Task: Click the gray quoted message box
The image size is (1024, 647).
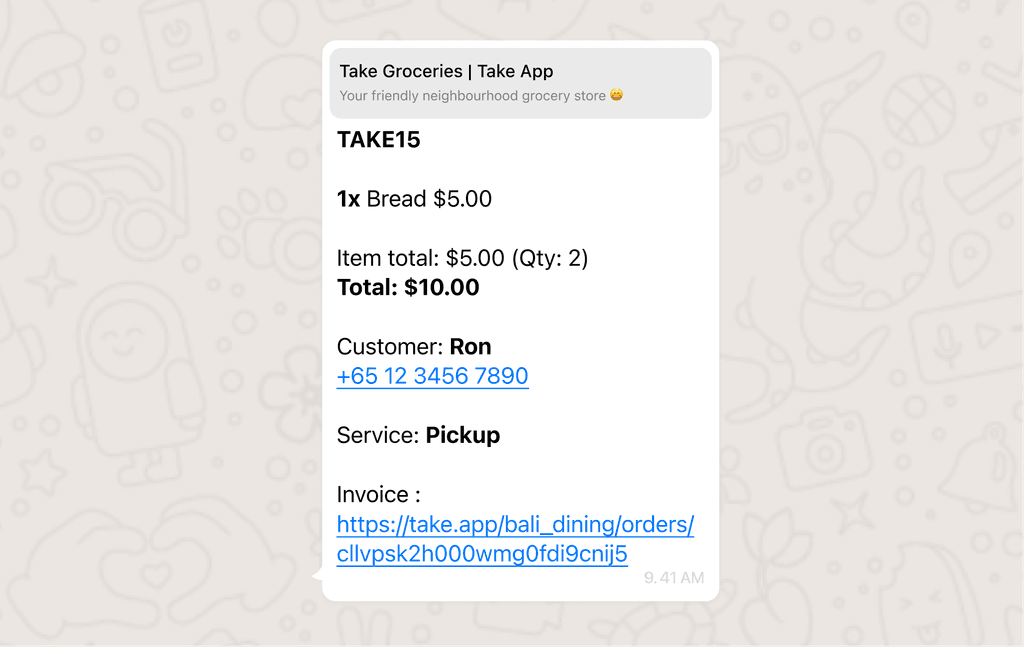Action: pos(520,83)
